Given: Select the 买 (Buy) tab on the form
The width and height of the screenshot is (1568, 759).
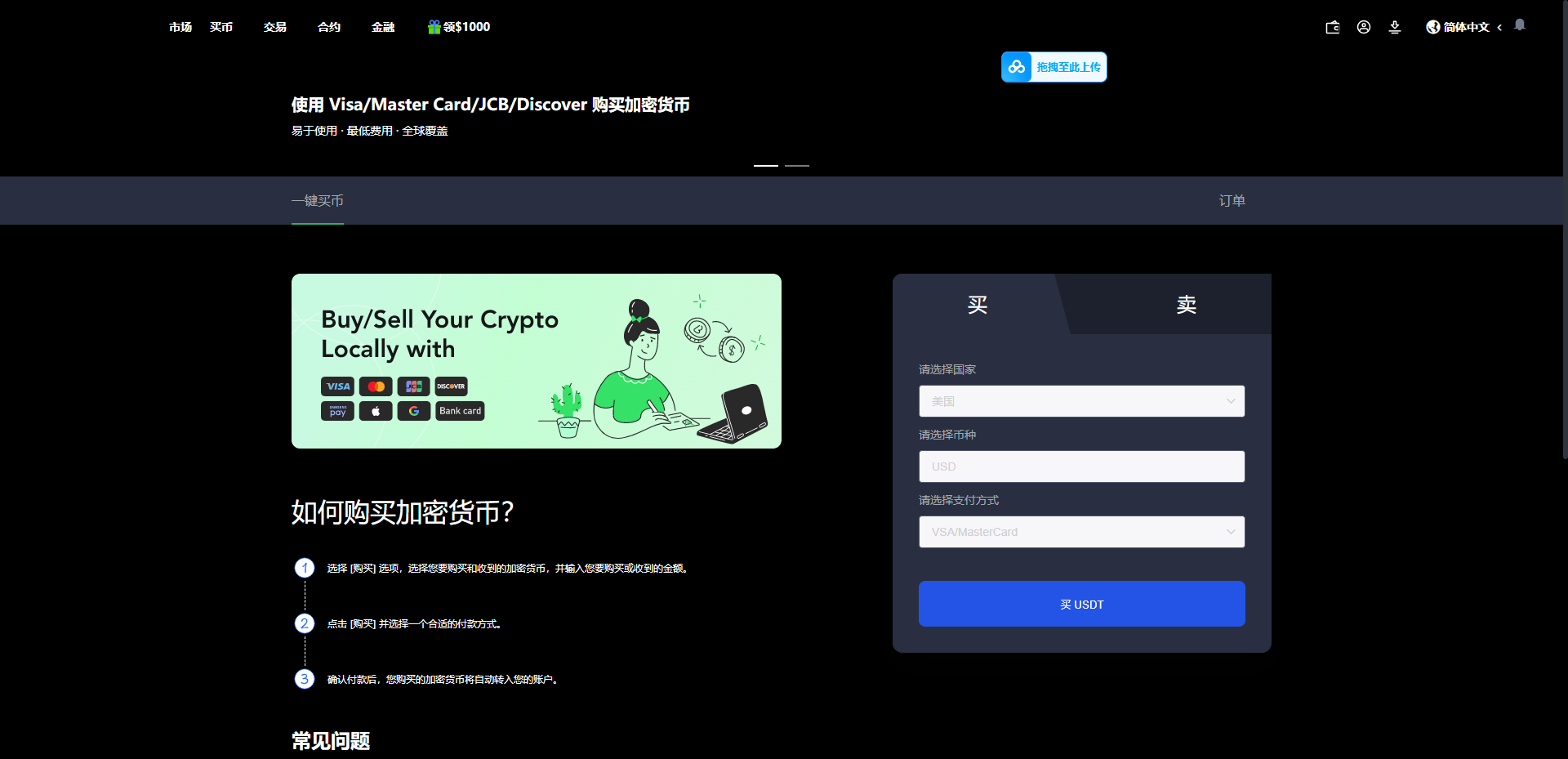Looking at the screenshot, I should pos(977,304).
